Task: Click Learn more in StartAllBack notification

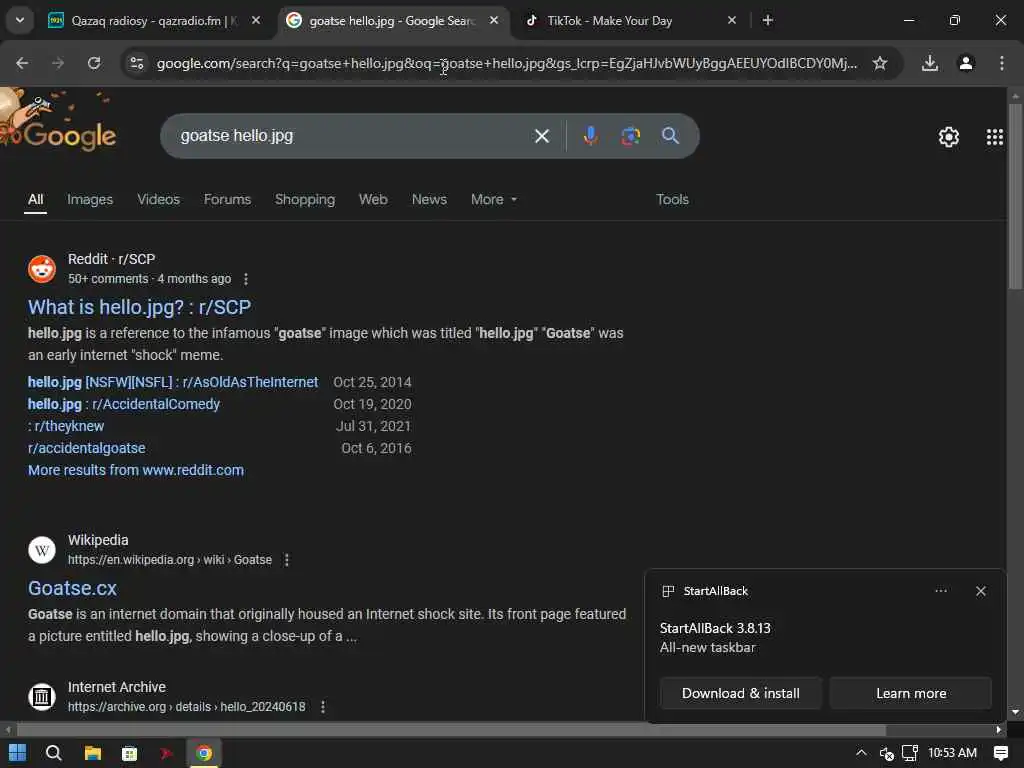Action: 910,693
